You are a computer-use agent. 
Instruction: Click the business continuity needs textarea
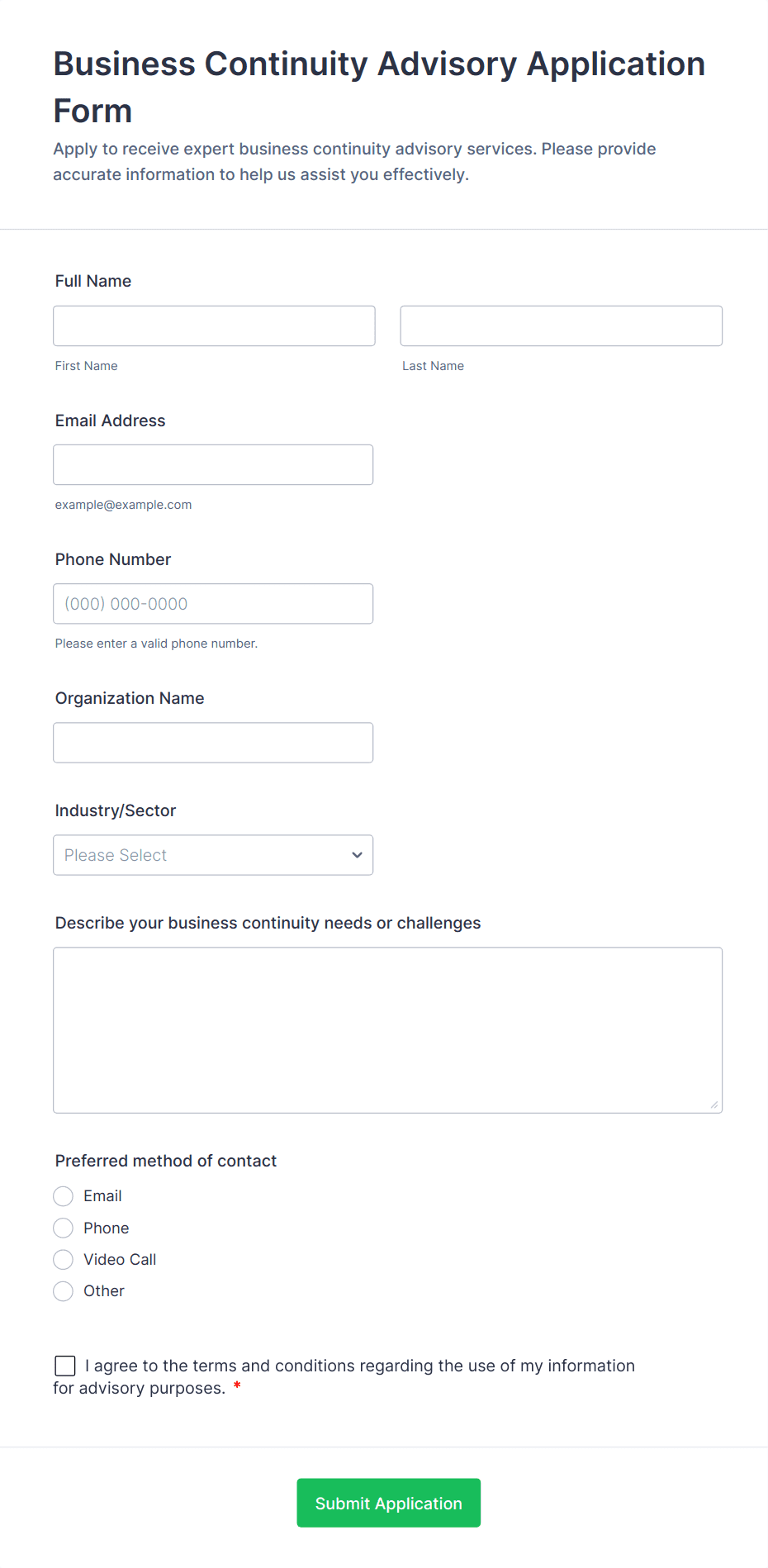[x=387, y=1030]
